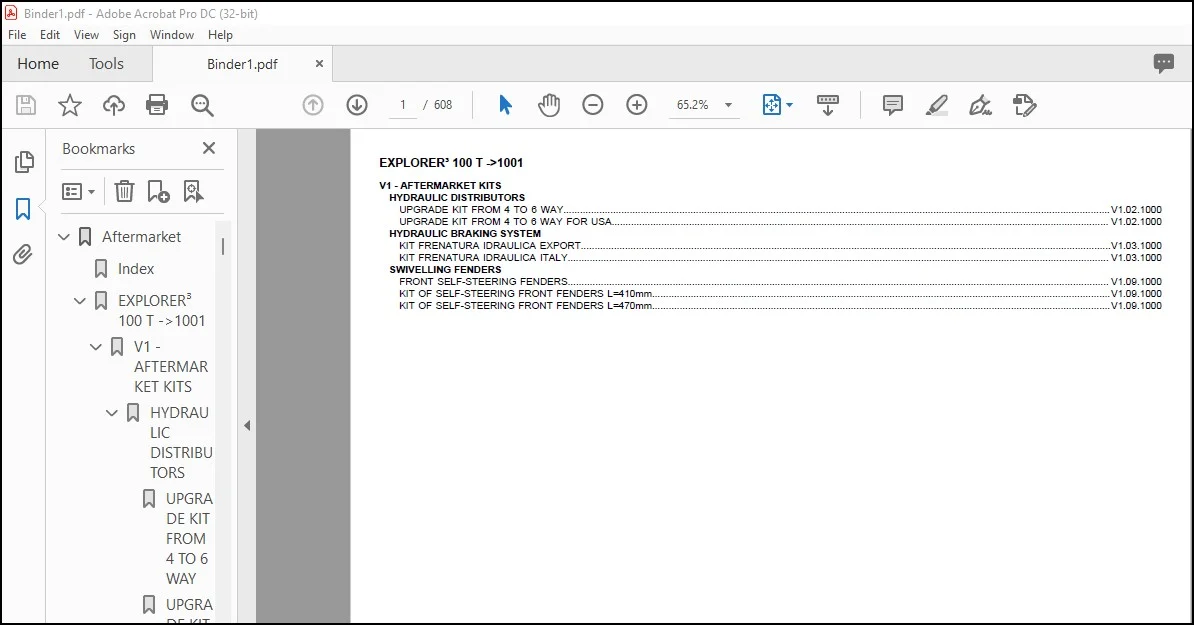The image size is (1194, 625).
Task: Click the EXPLORER³ 100 T ->1001 page title
Action: (451, 162)
